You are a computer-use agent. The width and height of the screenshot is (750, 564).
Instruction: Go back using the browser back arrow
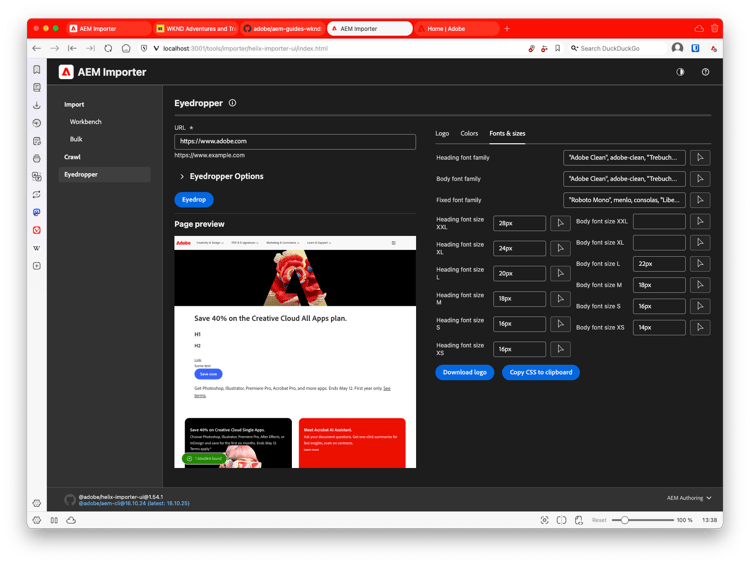pos(37,48)
